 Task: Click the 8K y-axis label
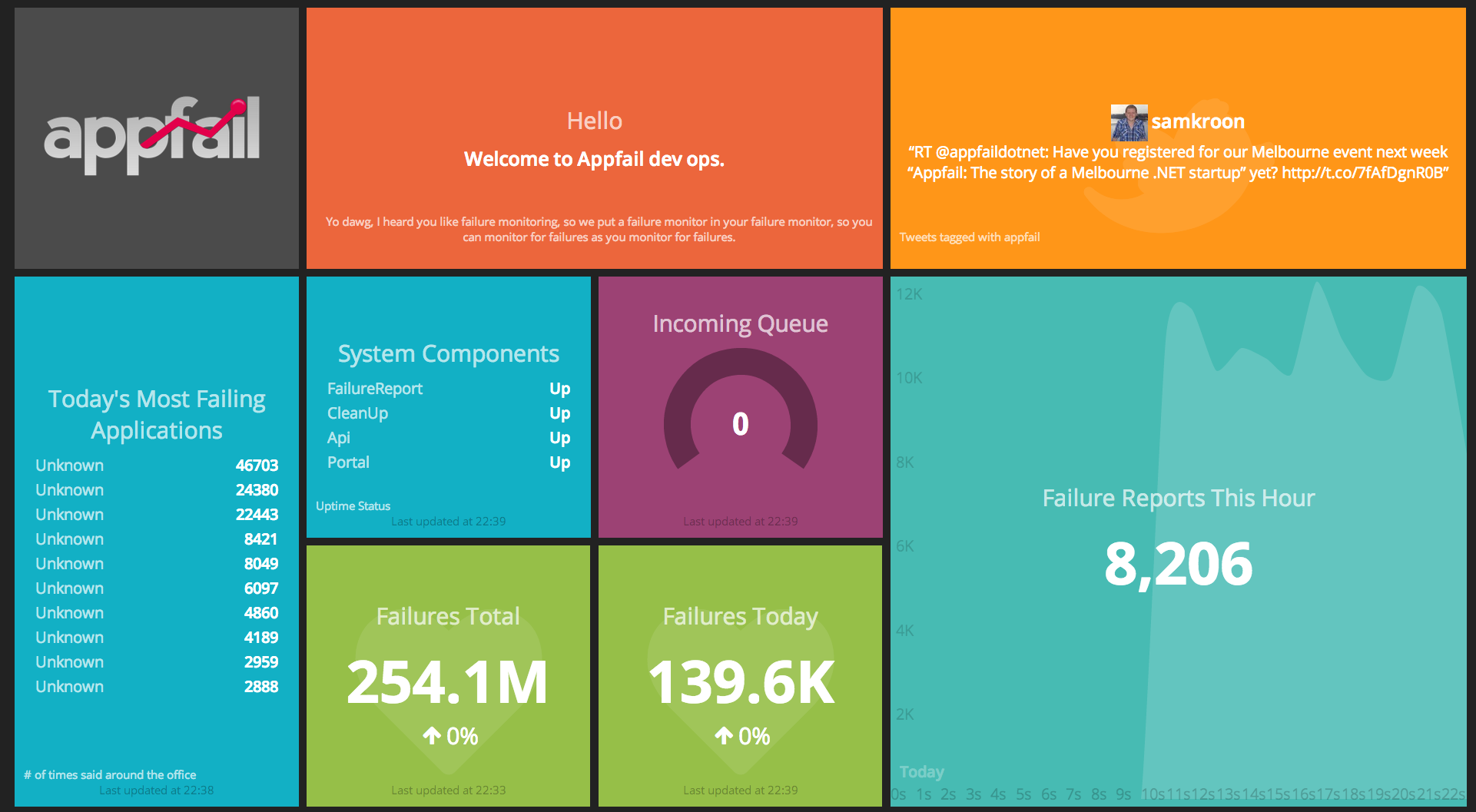point(905,462)
